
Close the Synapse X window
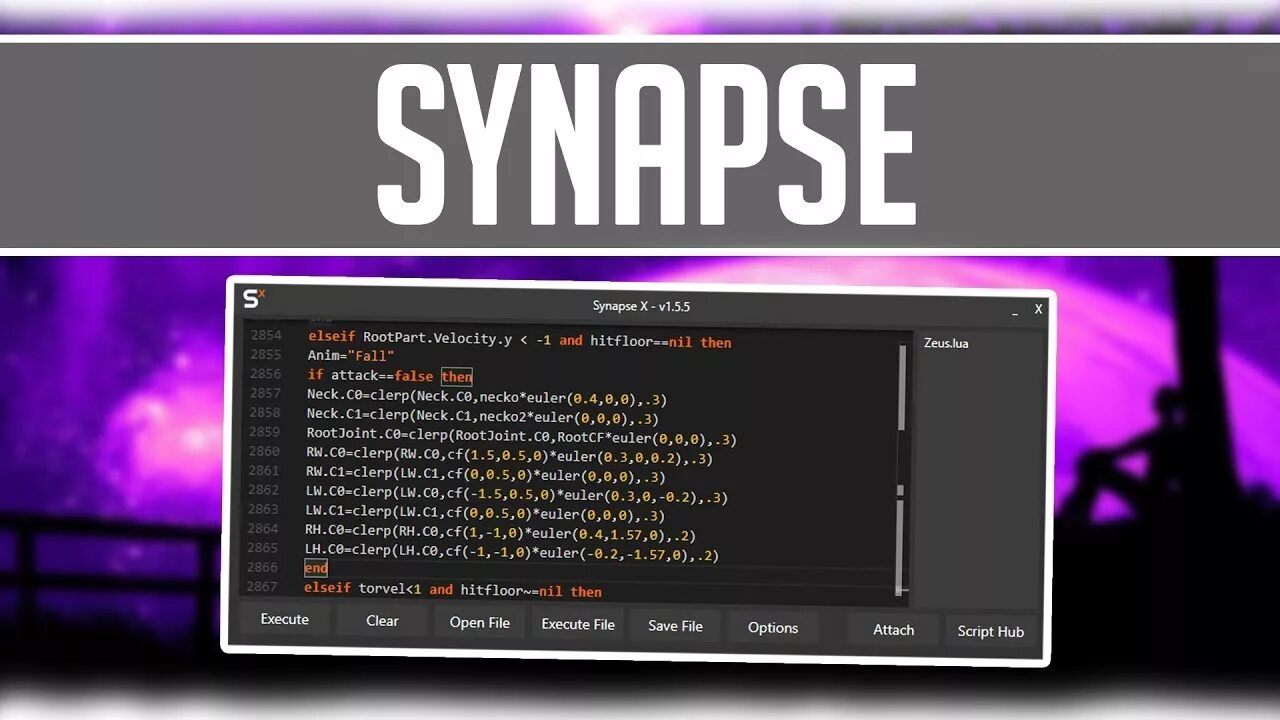[x=1038, y=309]
